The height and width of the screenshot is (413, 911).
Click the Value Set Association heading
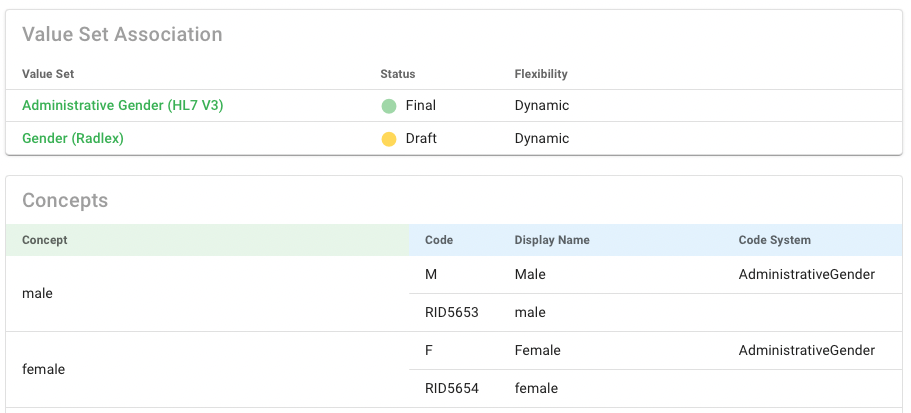click(122, 35)
